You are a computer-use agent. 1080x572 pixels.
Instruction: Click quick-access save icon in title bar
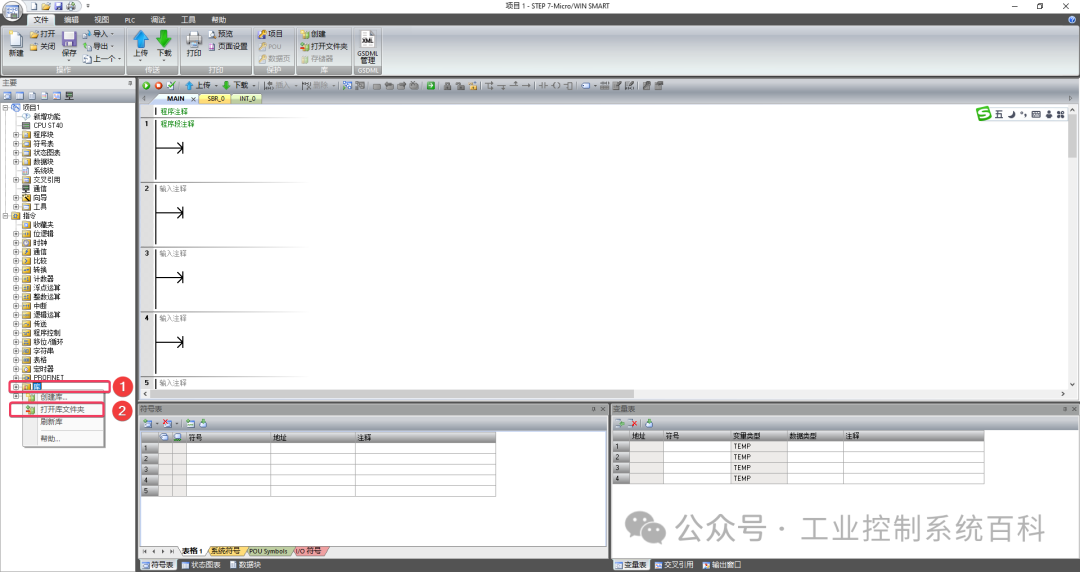coord(59,6)
